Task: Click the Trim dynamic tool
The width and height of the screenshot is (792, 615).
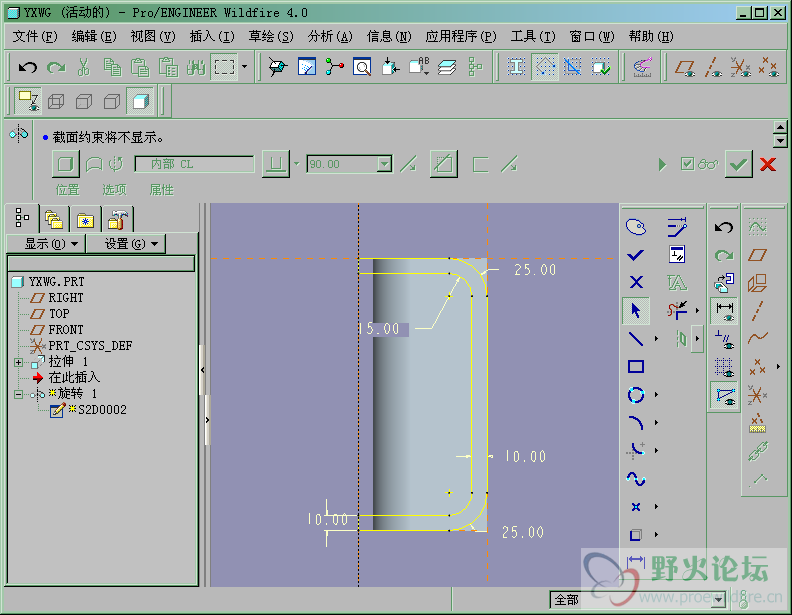Action: pos(677,311)
